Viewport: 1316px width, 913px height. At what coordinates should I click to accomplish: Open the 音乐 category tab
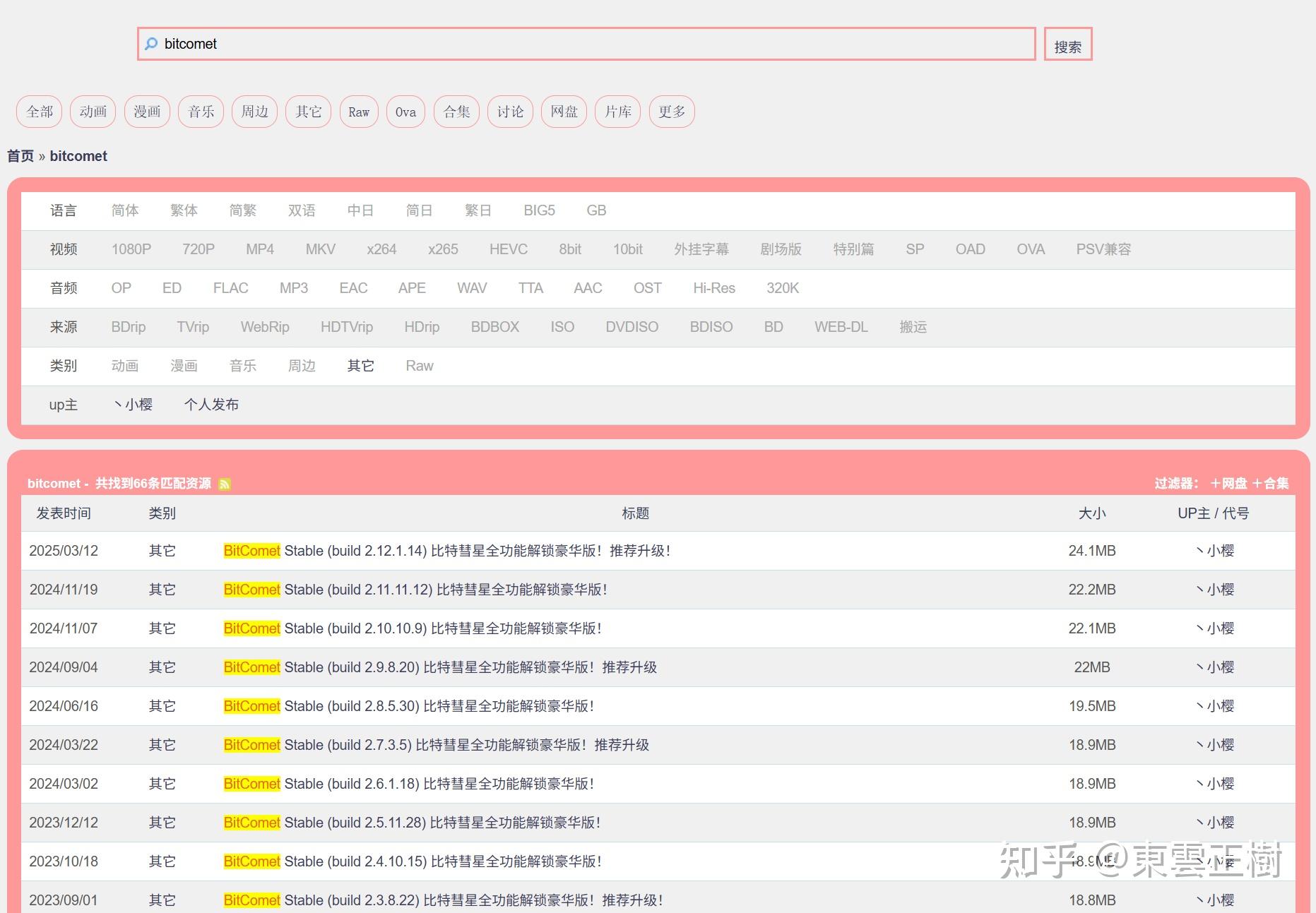coord(201,112)
